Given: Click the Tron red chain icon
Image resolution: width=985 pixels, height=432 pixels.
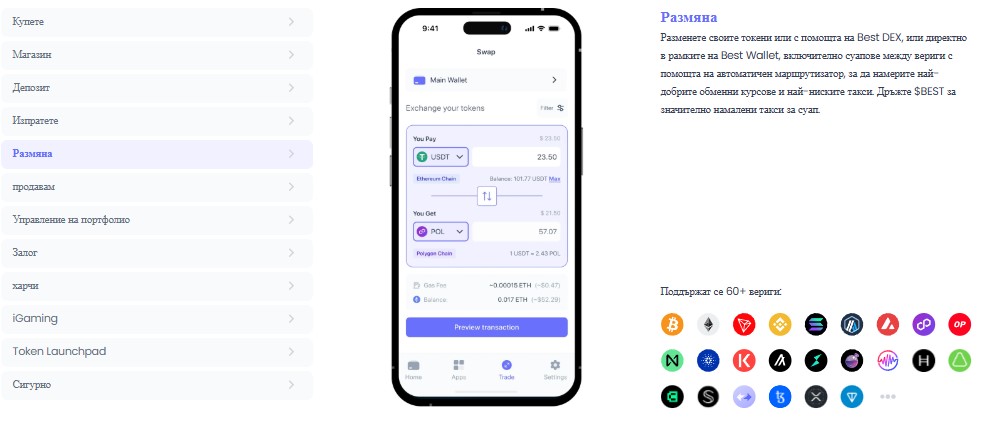Looking at the screenshot, I should pos(744,325).
